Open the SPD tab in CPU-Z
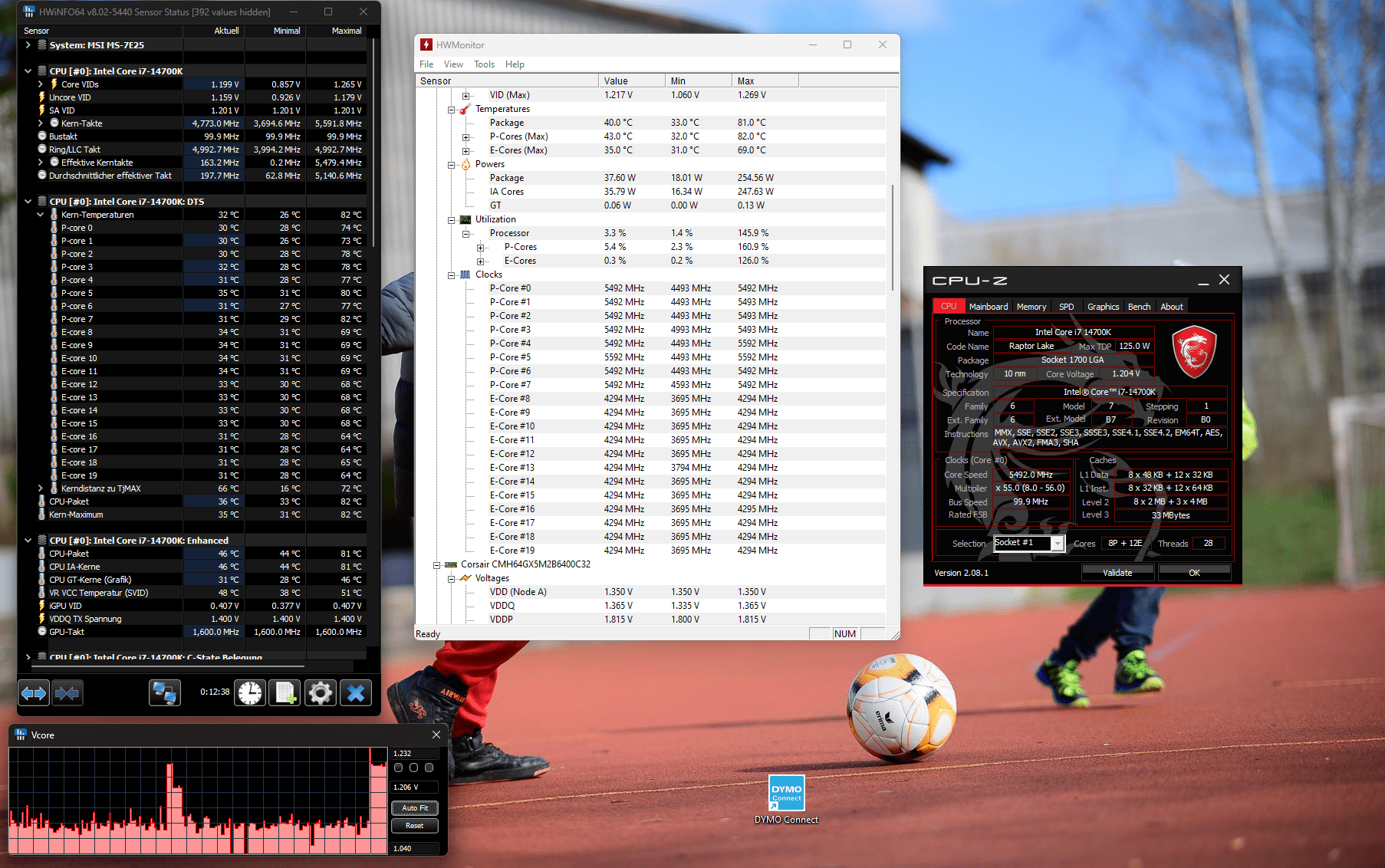 pos(1066,307)
